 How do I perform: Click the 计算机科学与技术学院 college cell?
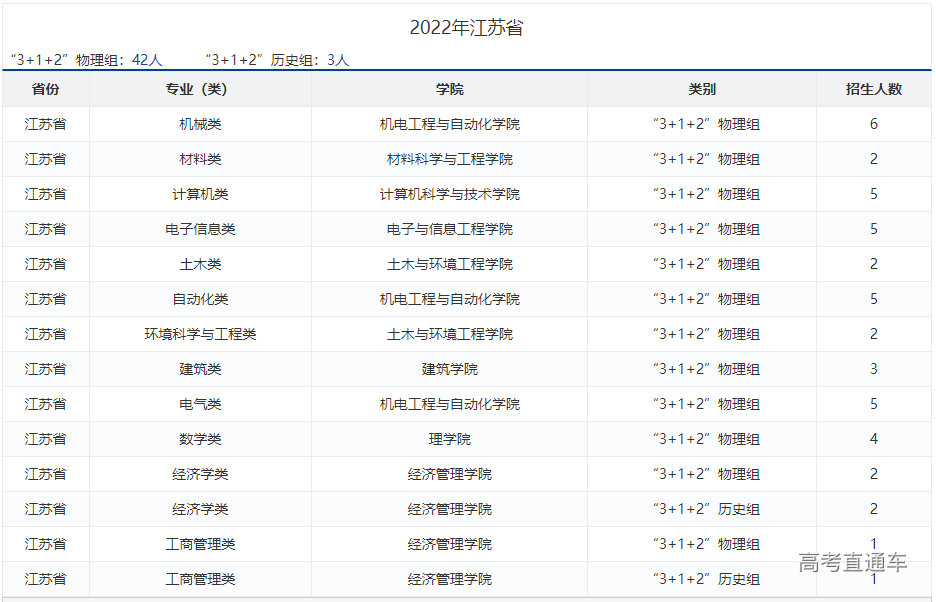[449, 194]
